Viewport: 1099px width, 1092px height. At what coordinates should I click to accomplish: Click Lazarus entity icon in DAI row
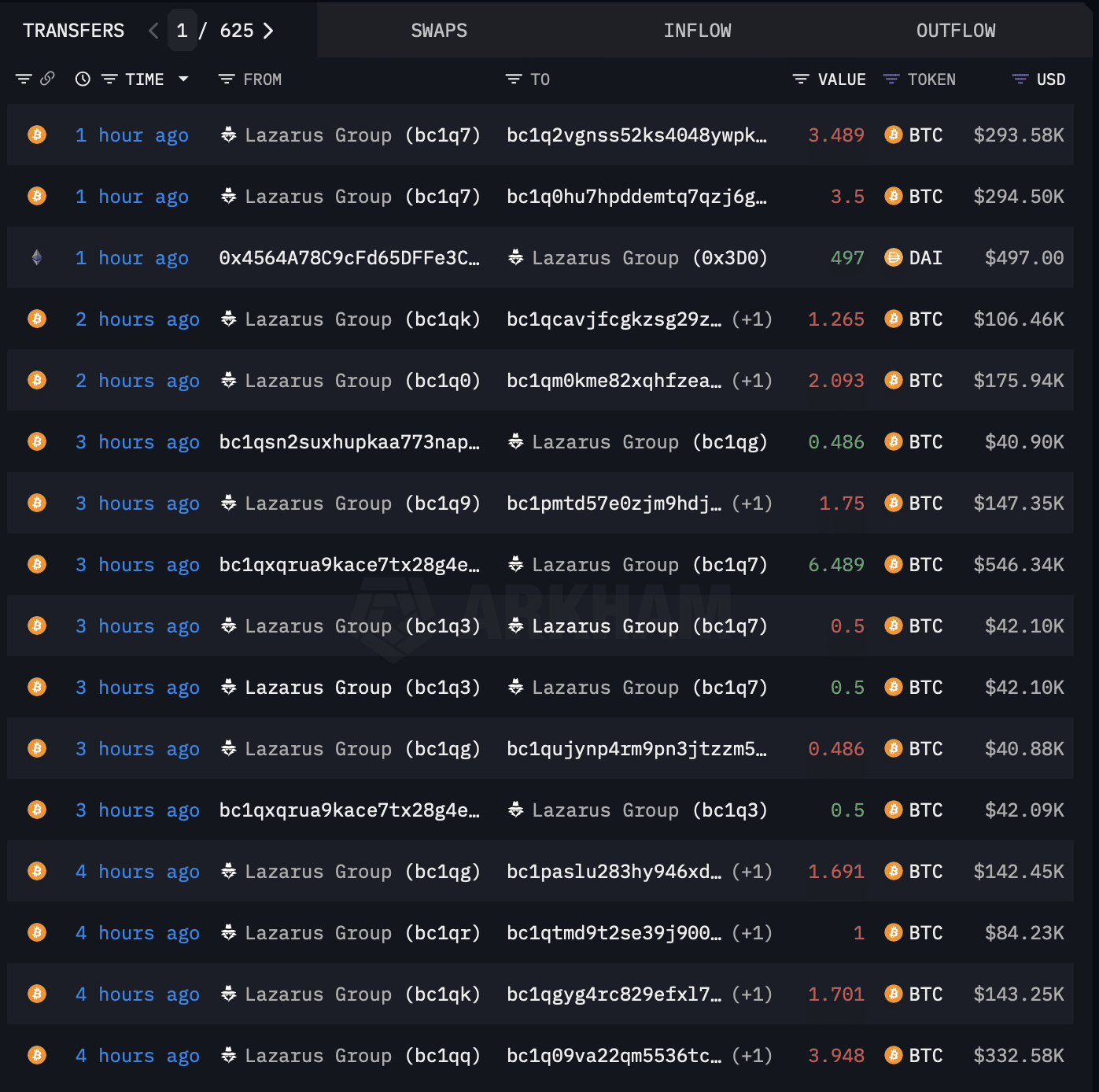coord(515,257)
